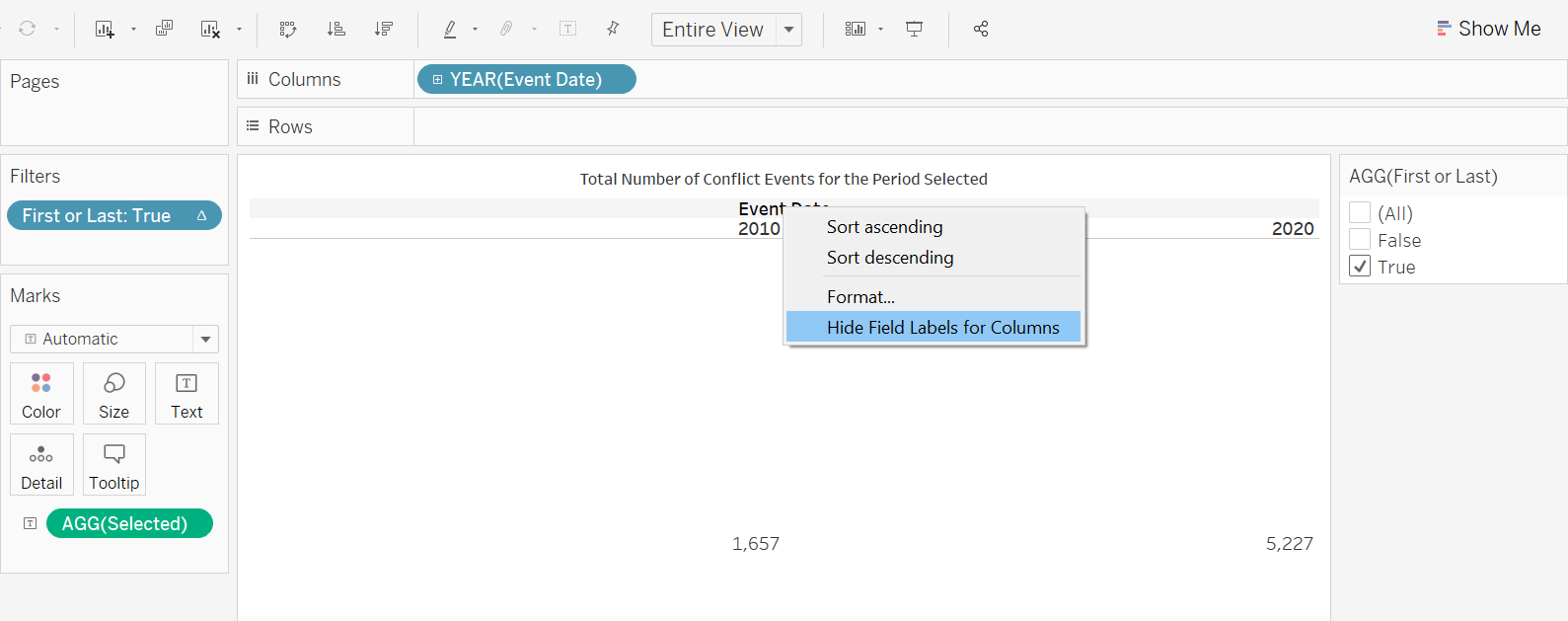Click the Share workbook icon
The height and width of the screenshot is (621, 1568).
click(981, 30)
